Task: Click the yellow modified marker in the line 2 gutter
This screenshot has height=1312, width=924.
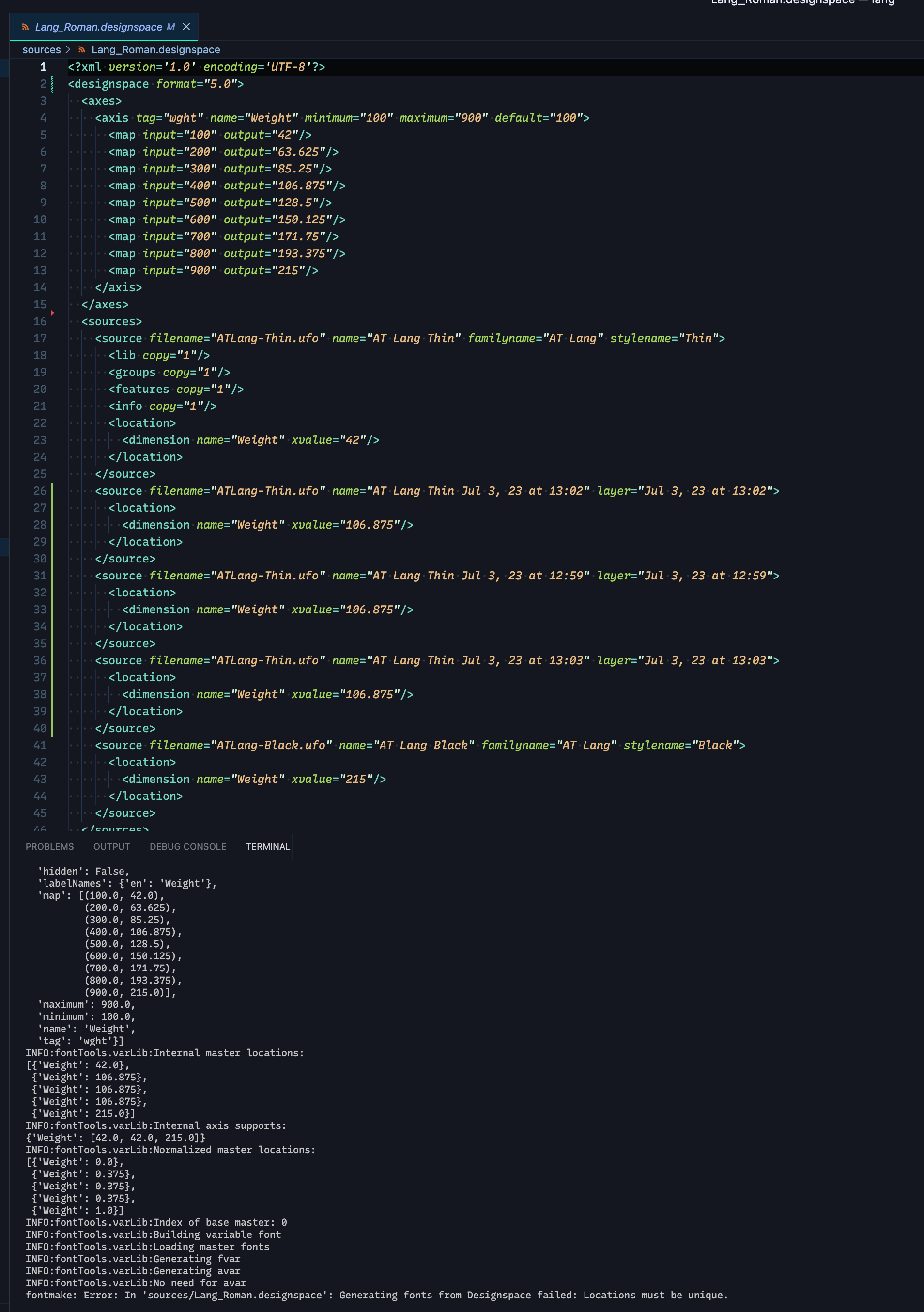Action: 52,84
